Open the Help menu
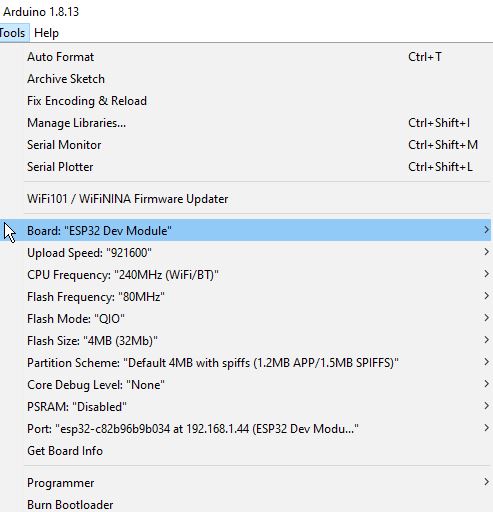This screenshot has width=493, height=512. [x=46, y=33]
